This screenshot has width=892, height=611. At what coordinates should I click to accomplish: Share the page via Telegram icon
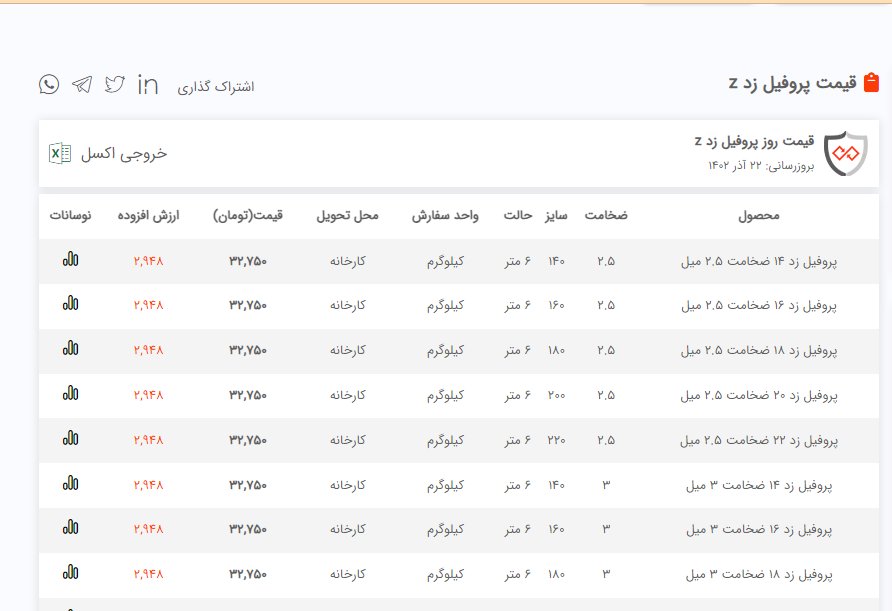(82, 85)
